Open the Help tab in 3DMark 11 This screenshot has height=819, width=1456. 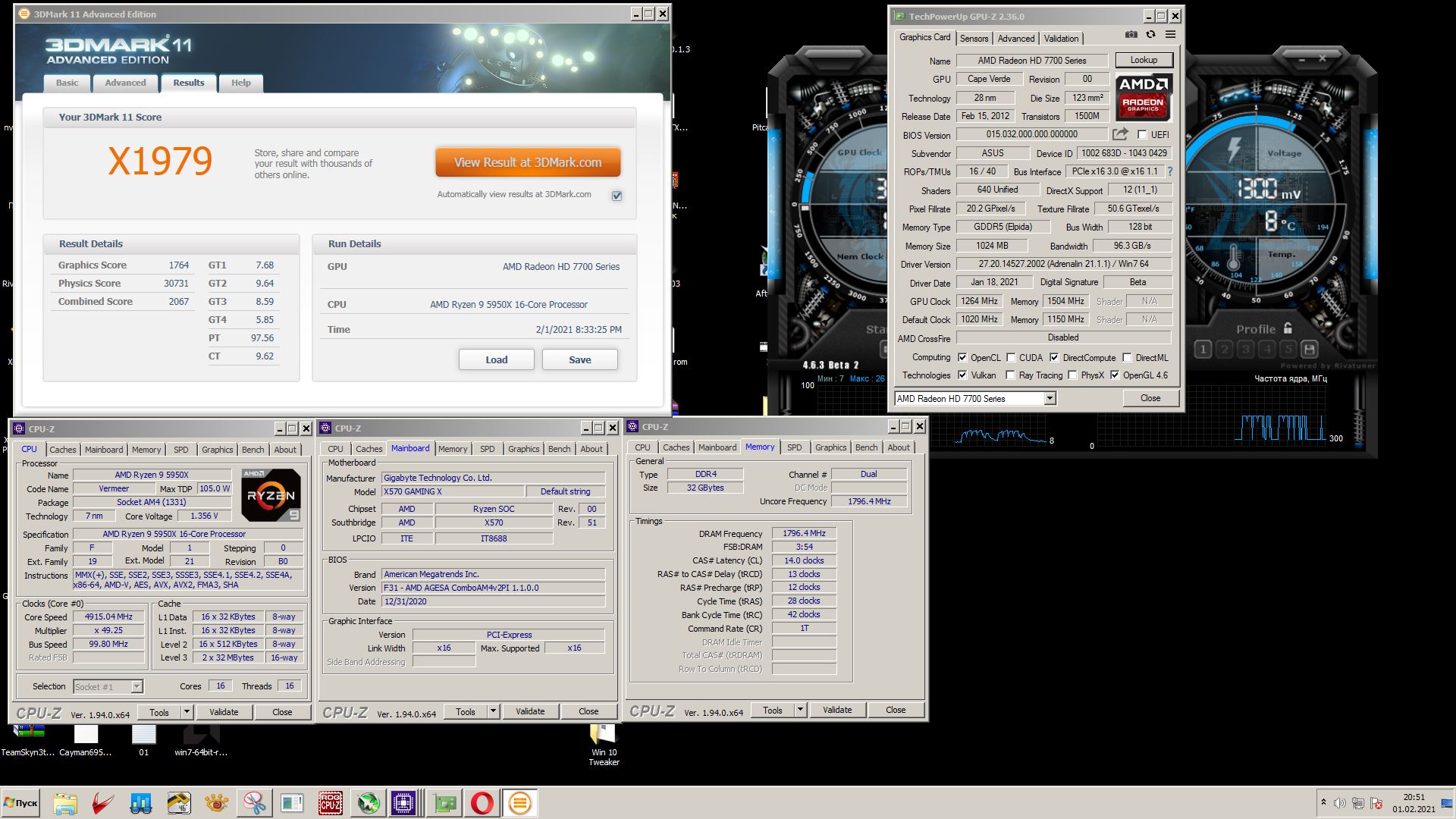coord(240,83)
